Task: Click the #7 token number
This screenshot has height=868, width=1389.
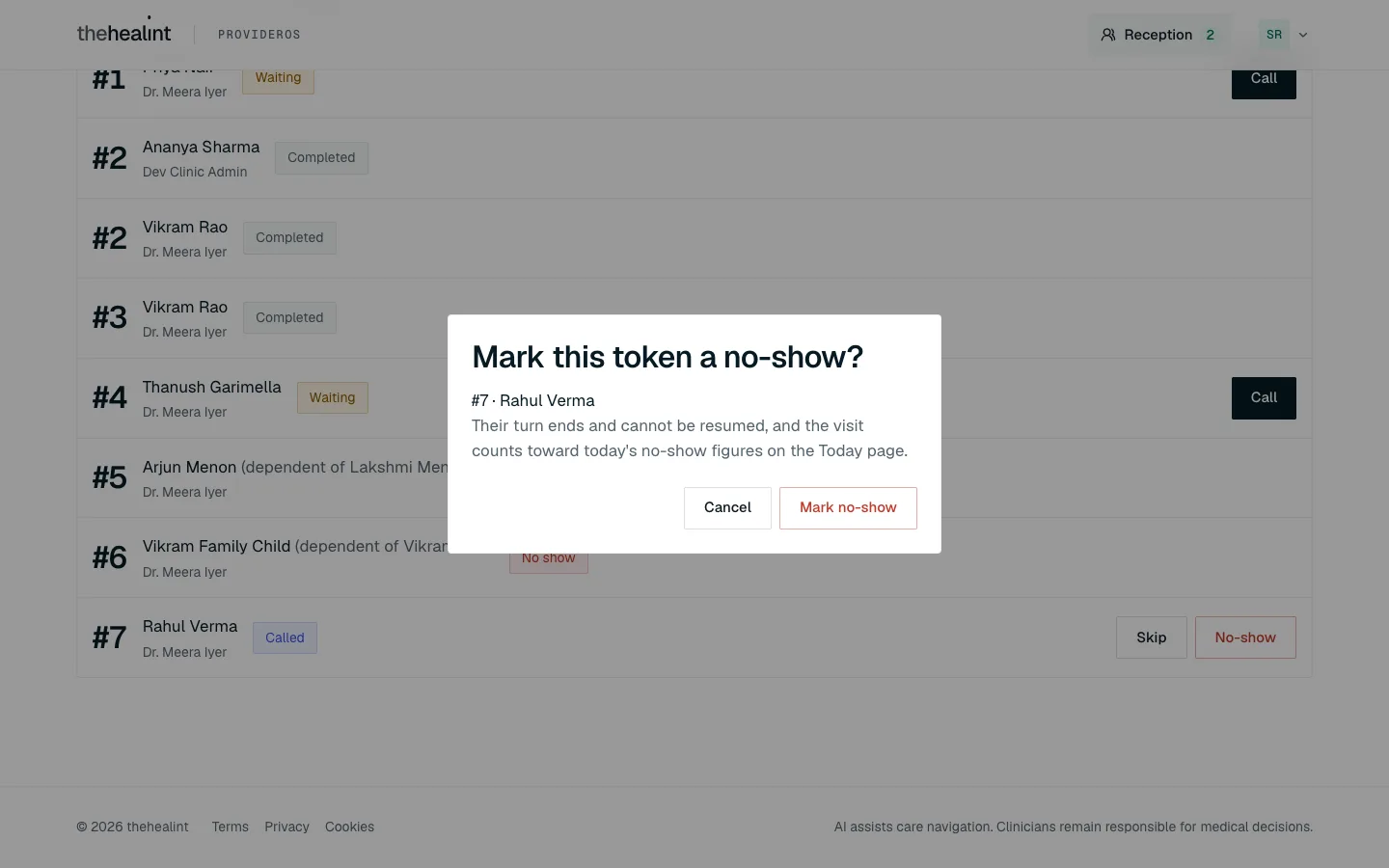Action: [110, 637]
